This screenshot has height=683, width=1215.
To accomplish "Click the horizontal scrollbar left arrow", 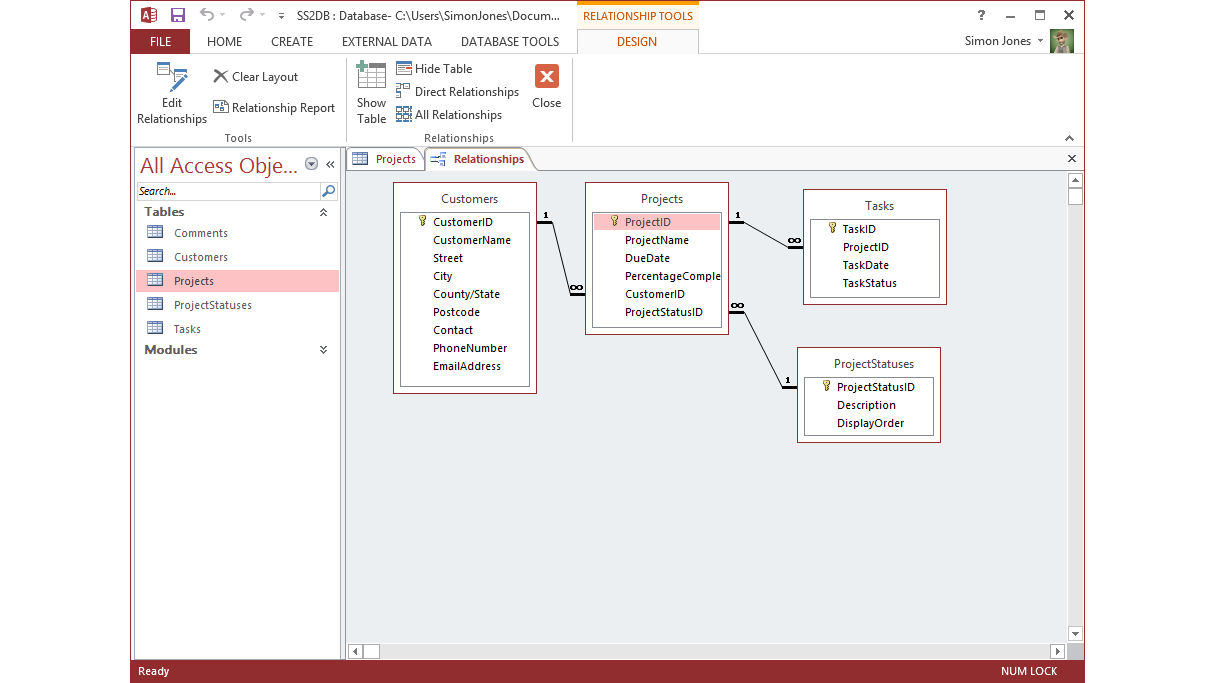I will coord(355,651).
